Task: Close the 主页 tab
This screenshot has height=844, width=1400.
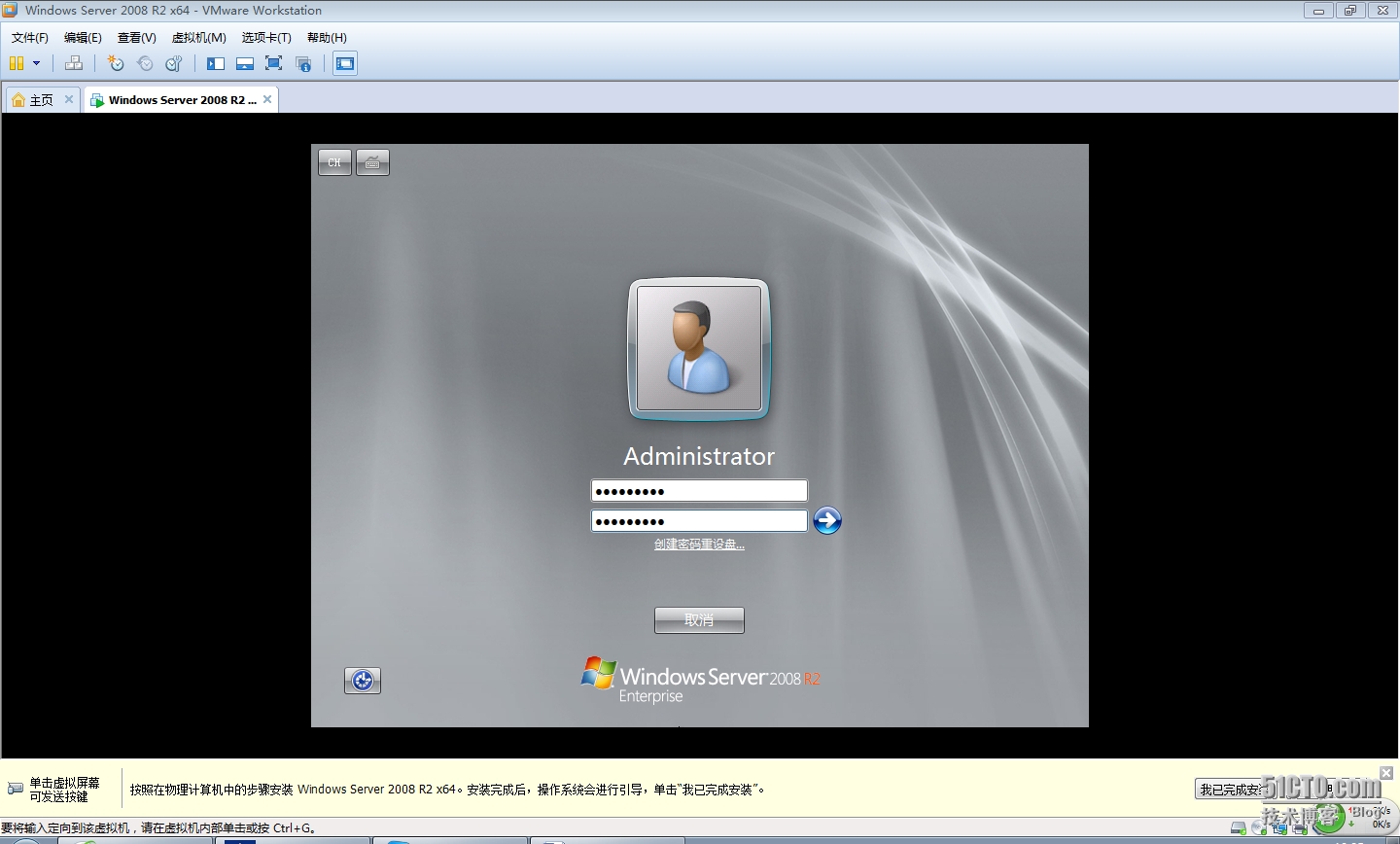Action: coord(69,99)
